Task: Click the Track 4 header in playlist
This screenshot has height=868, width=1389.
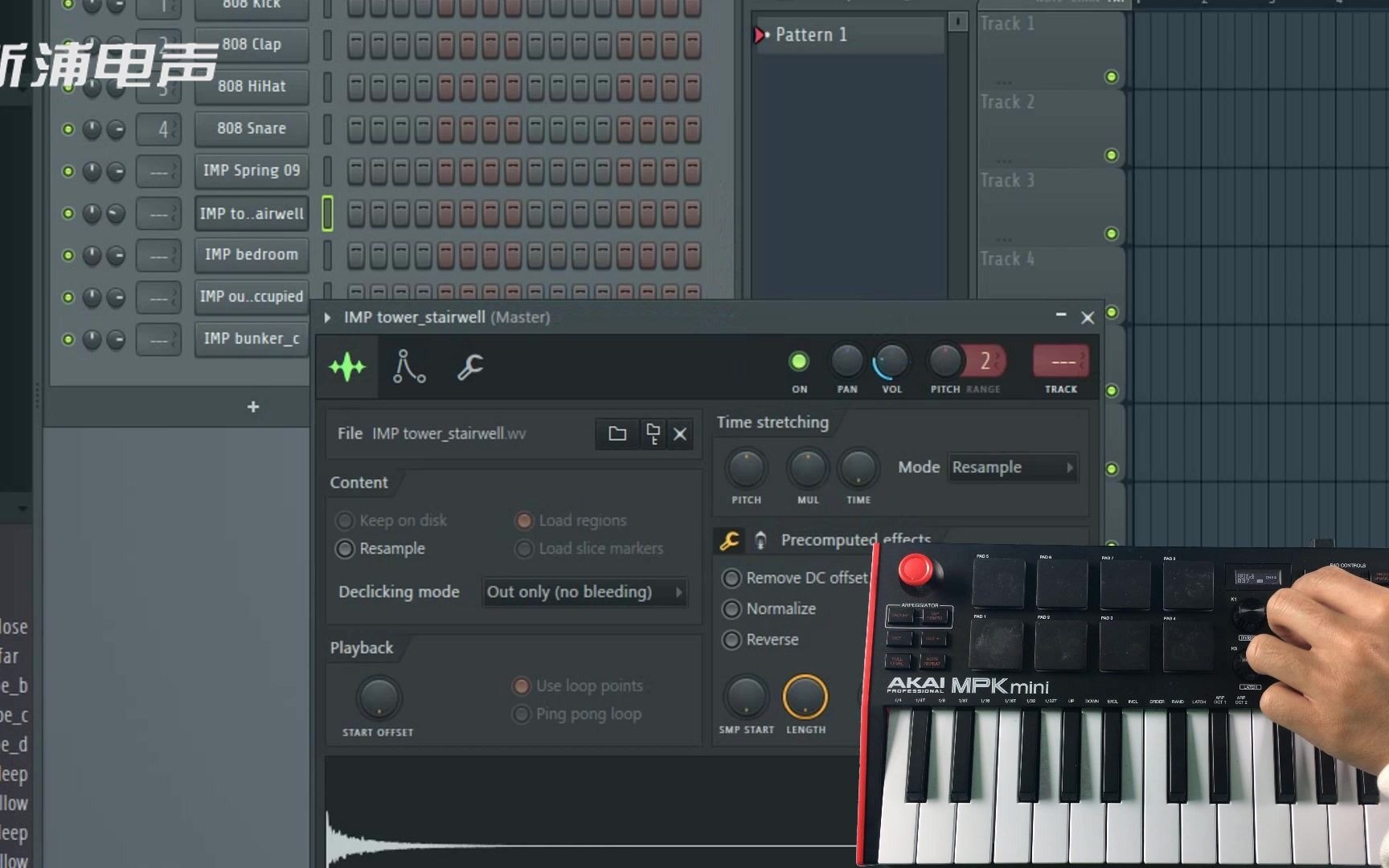Action: [1050, 285]
